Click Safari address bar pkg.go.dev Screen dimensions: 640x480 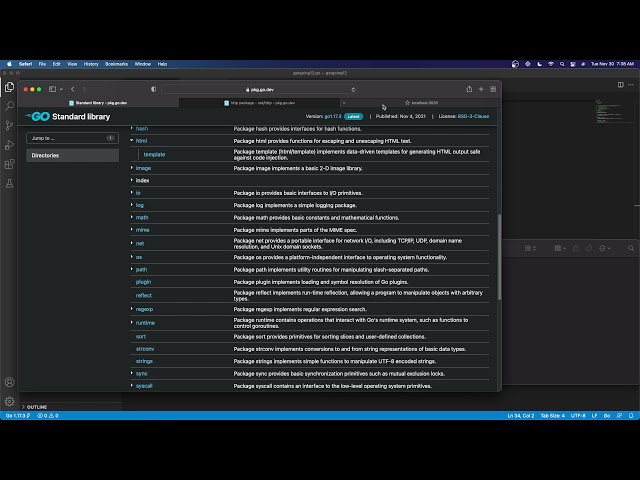click(260, 89)
